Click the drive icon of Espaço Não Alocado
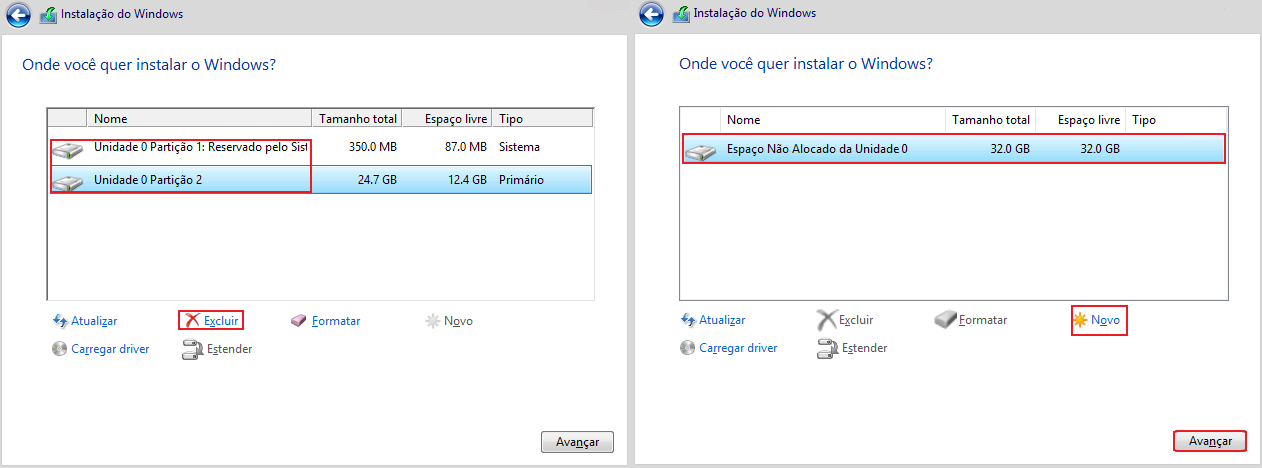 pyautogui.click(x=701, y=152)
